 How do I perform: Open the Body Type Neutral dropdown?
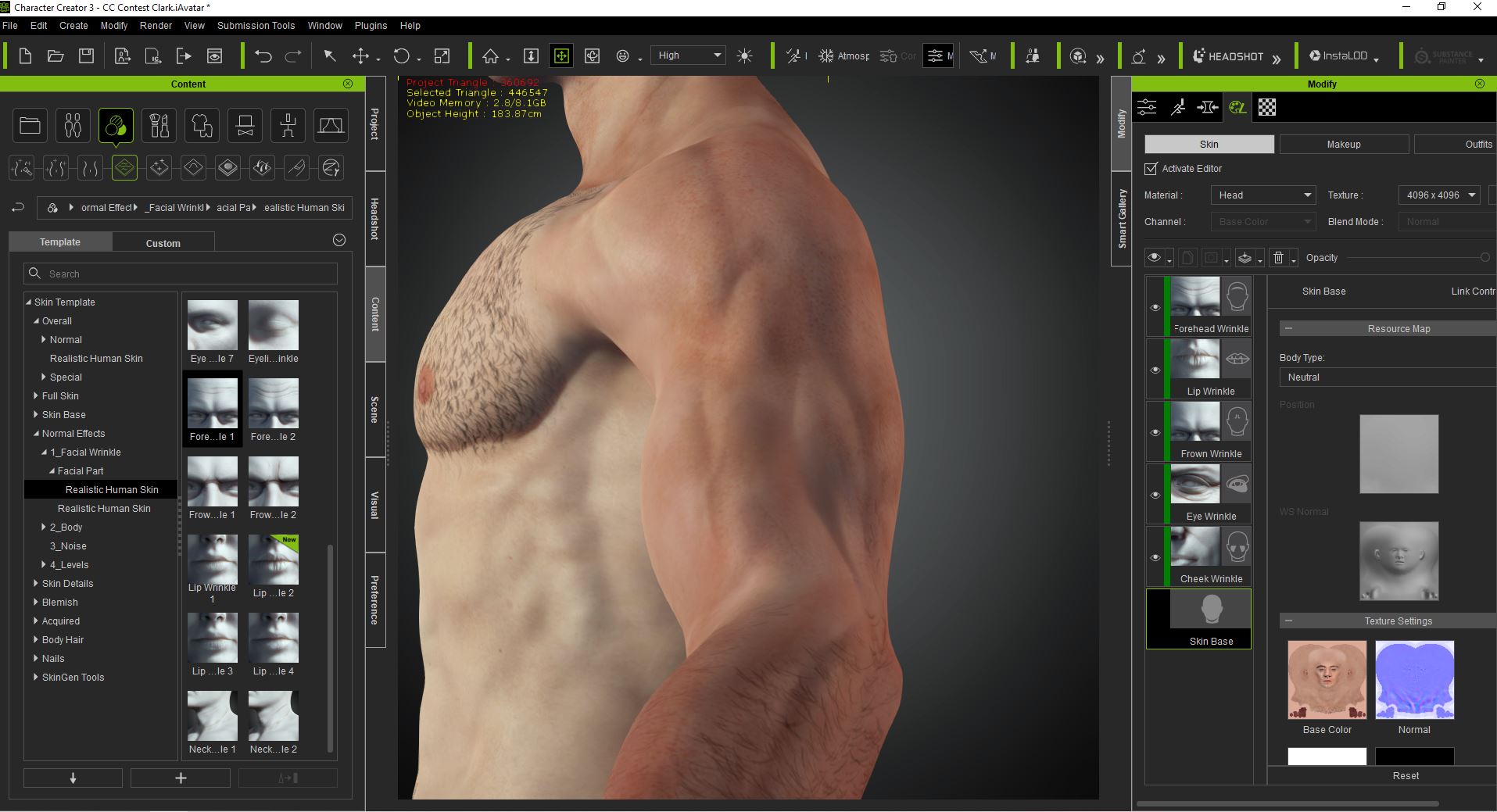[x=1388, y=377]
